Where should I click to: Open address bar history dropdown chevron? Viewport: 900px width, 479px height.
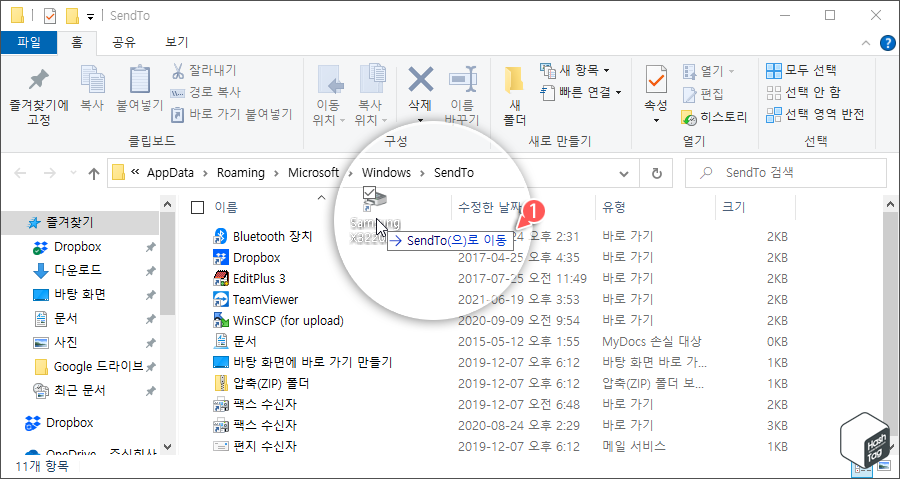click(x=624, y=173)
